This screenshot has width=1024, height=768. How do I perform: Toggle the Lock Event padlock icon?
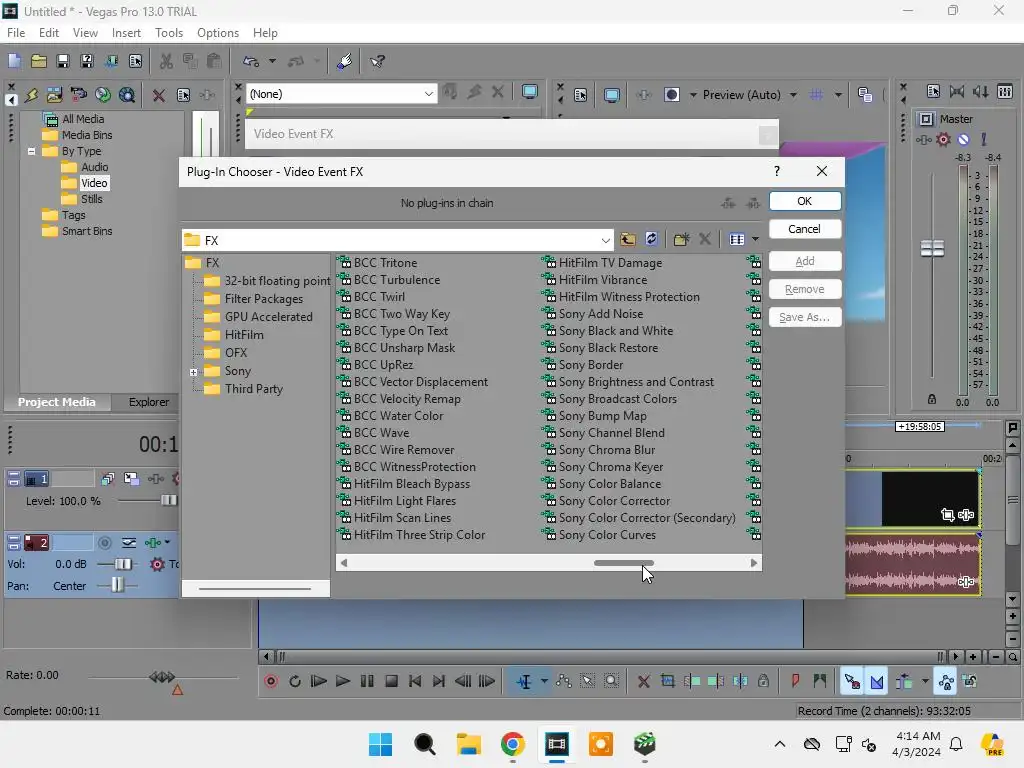tap(763, 681)
